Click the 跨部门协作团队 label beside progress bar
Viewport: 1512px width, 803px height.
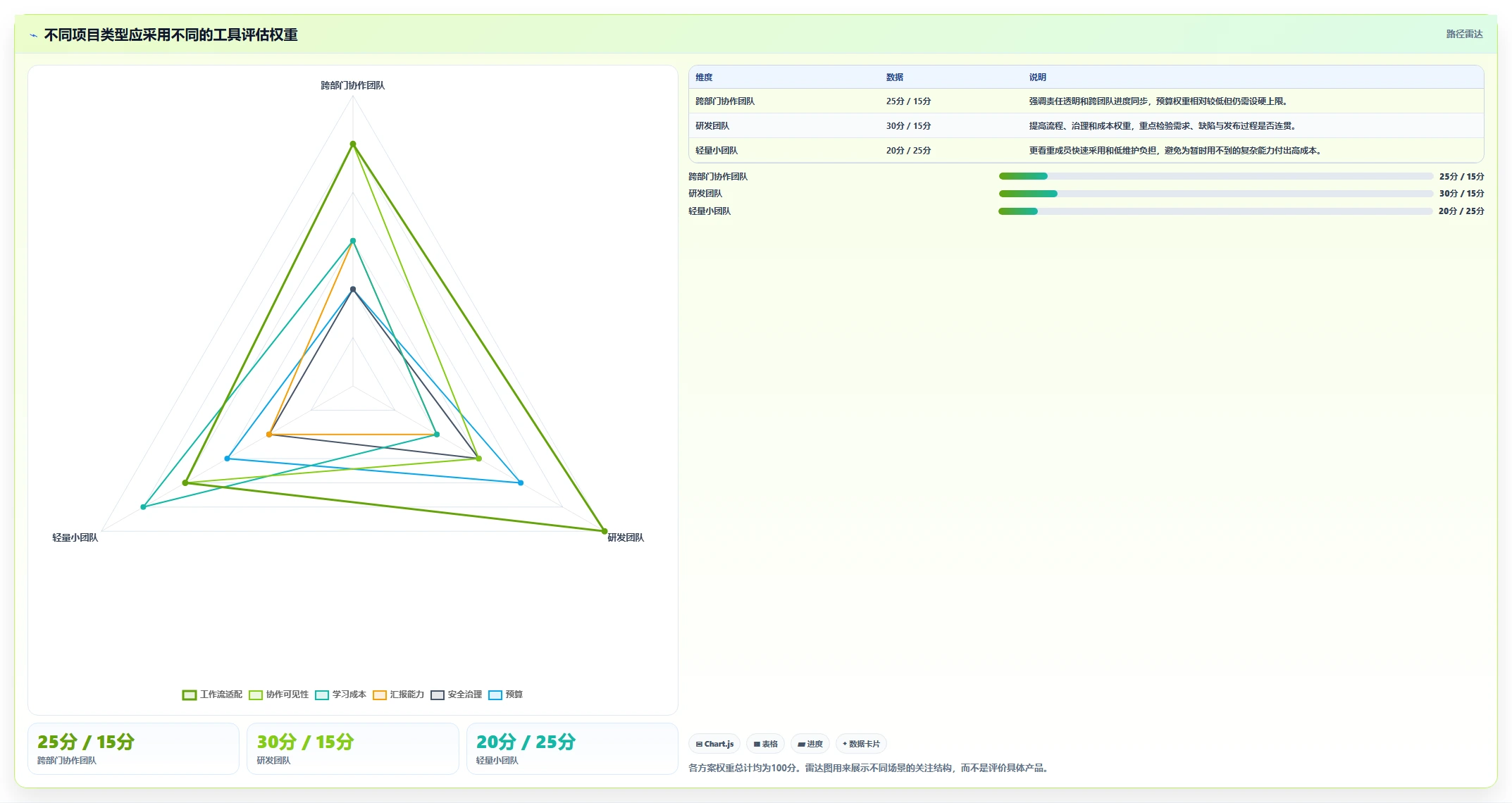tap(718, 177)
